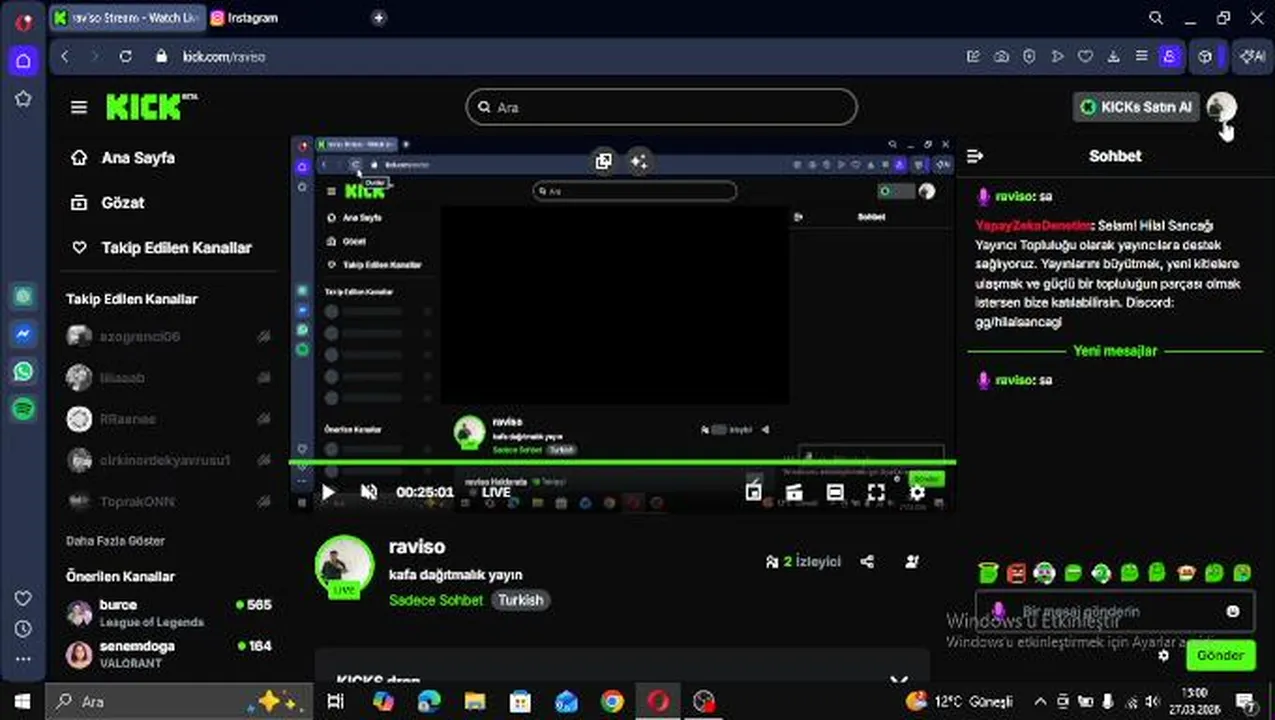This screenshot has height=720, width=1275.
Task: Unmute the stream volume
Action: click(369, 492)
